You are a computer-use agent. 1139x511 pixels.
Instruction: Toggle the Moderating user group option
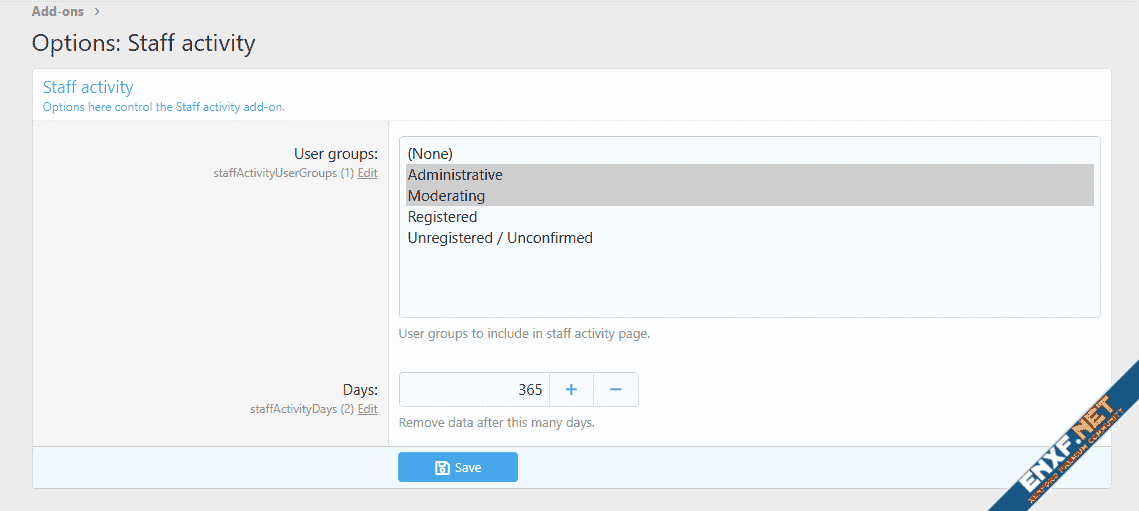pos(446,196)
